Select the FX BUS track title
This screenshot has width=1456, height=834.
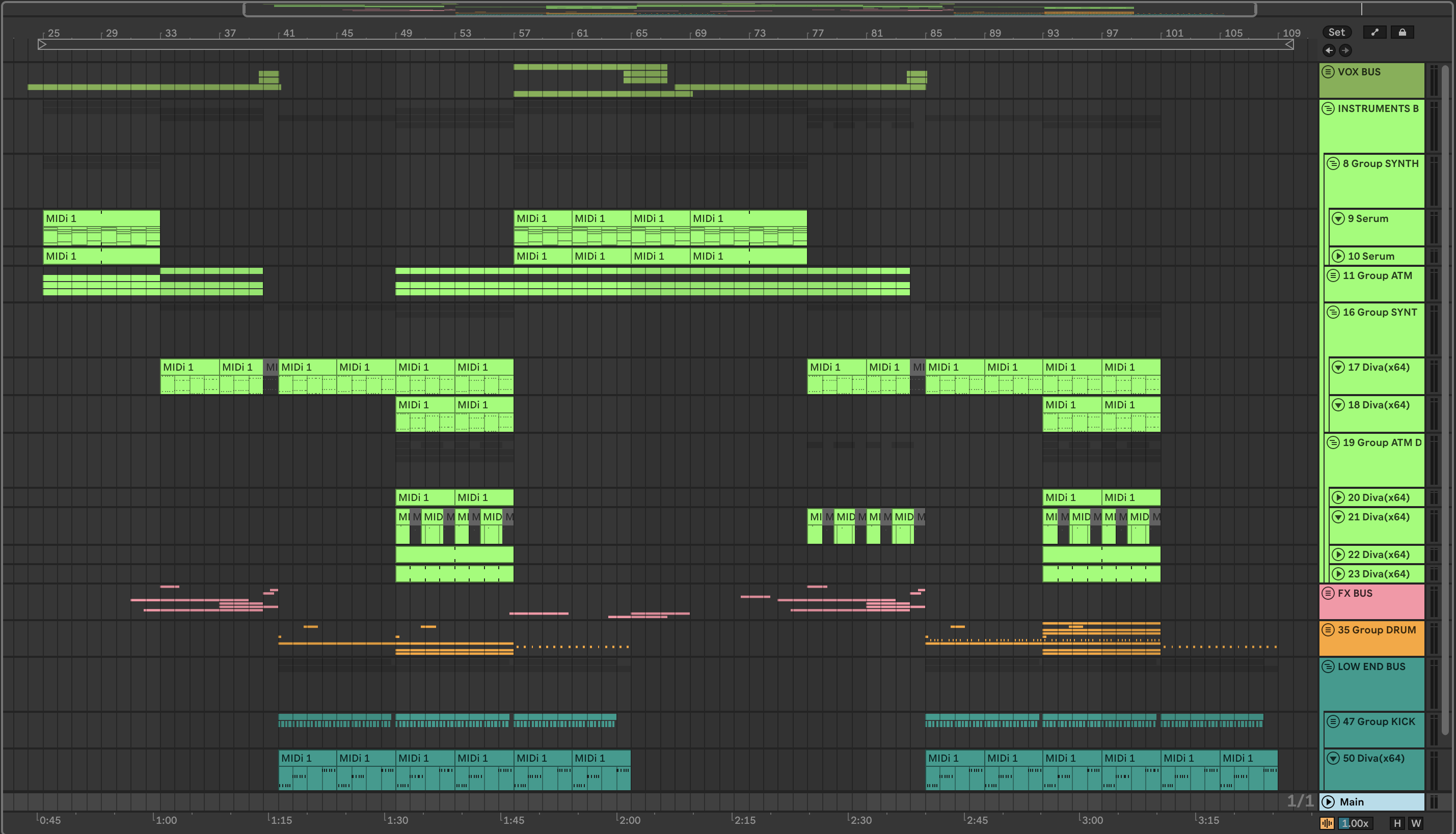1355,594
